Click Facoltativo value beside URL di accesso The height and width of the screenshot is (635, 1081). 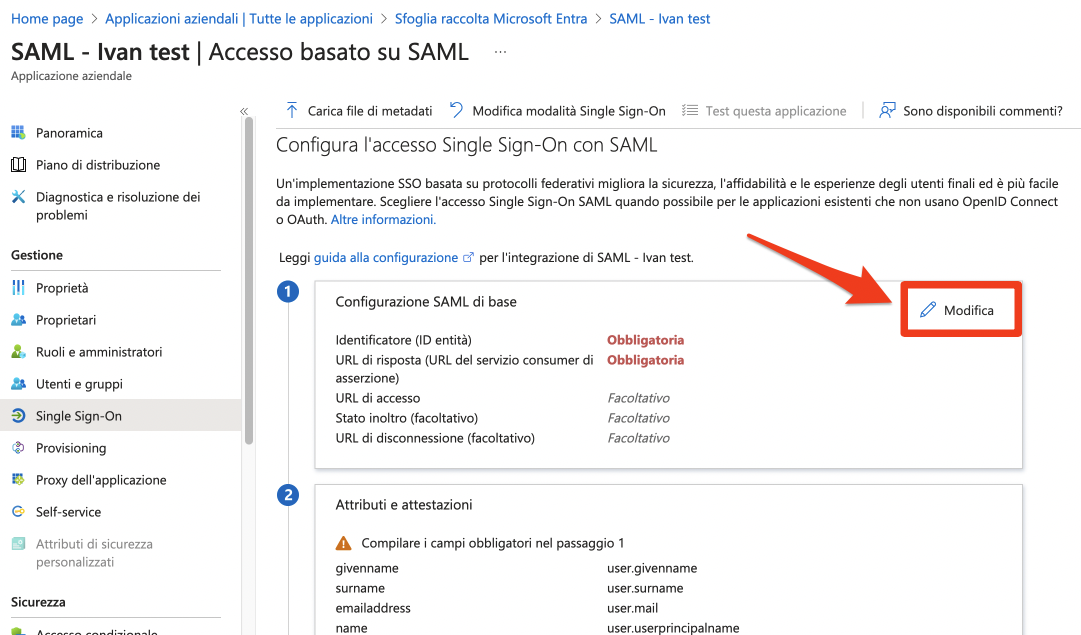638,398
